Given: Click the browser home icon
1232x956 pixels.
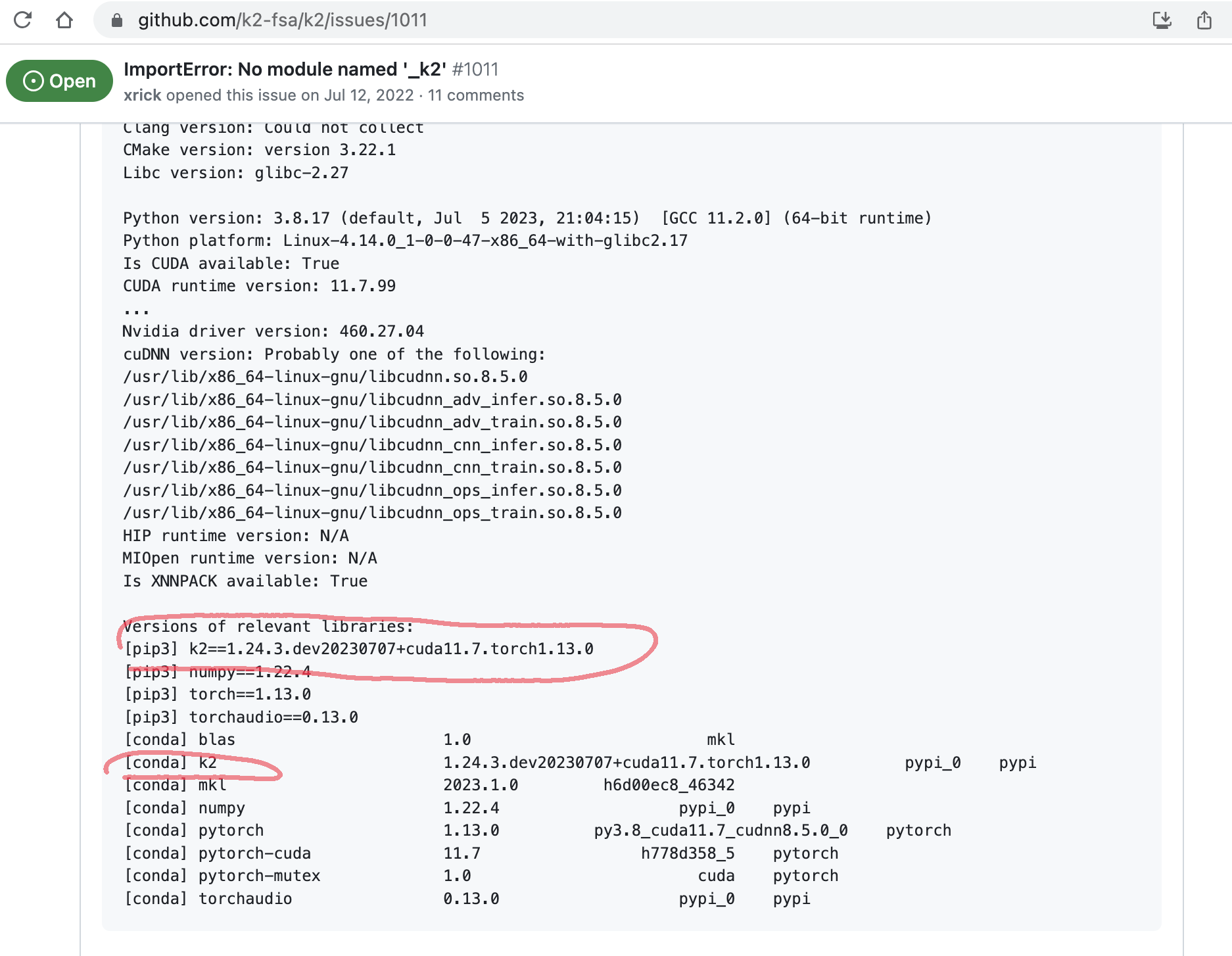Looking at the screenshot, I should pyautogui.click(x=65, y=20).
